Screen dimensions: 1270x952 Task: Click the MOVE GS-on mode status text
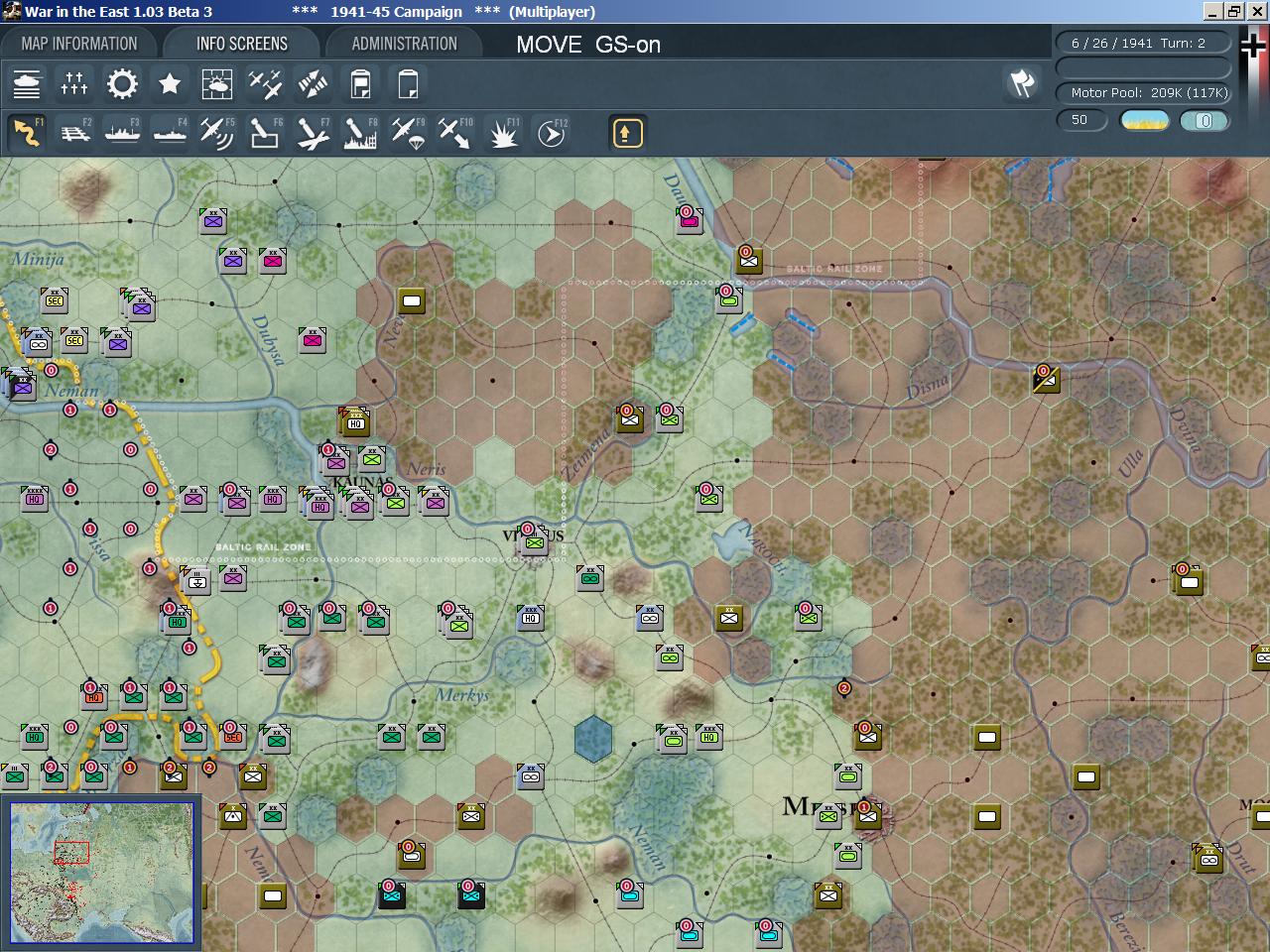(588, 45)
